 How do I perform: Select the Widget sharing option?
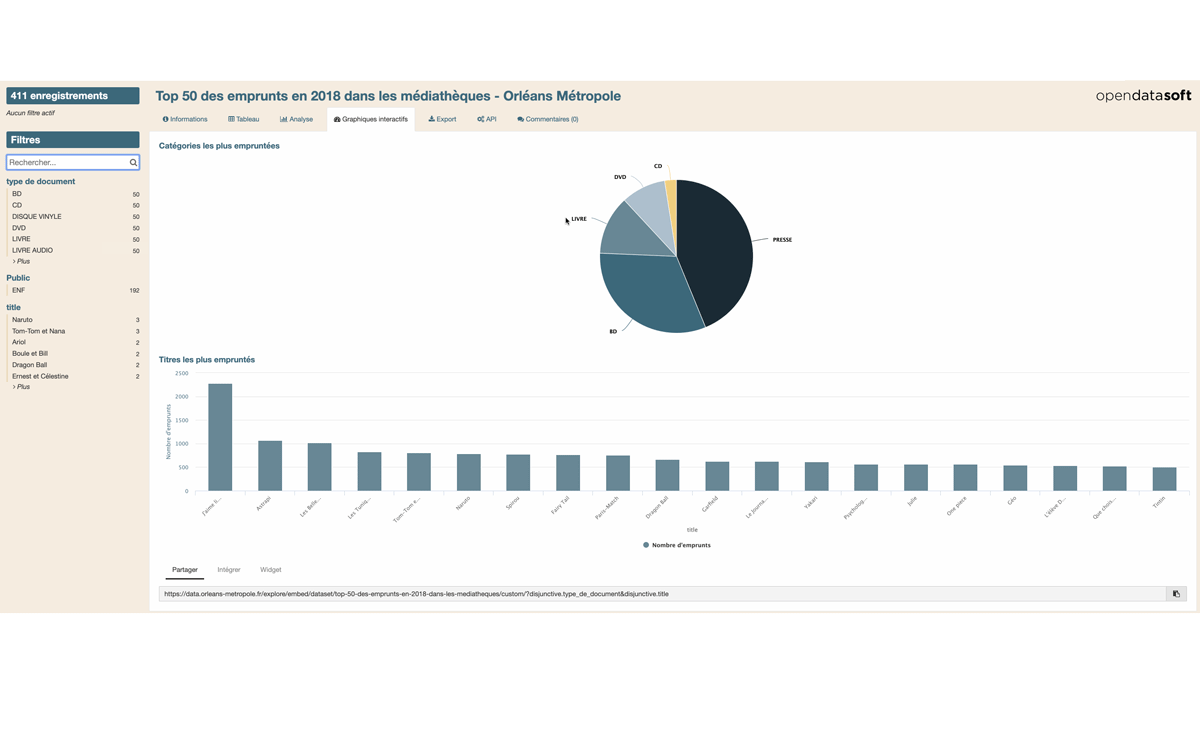click(270, 570)
